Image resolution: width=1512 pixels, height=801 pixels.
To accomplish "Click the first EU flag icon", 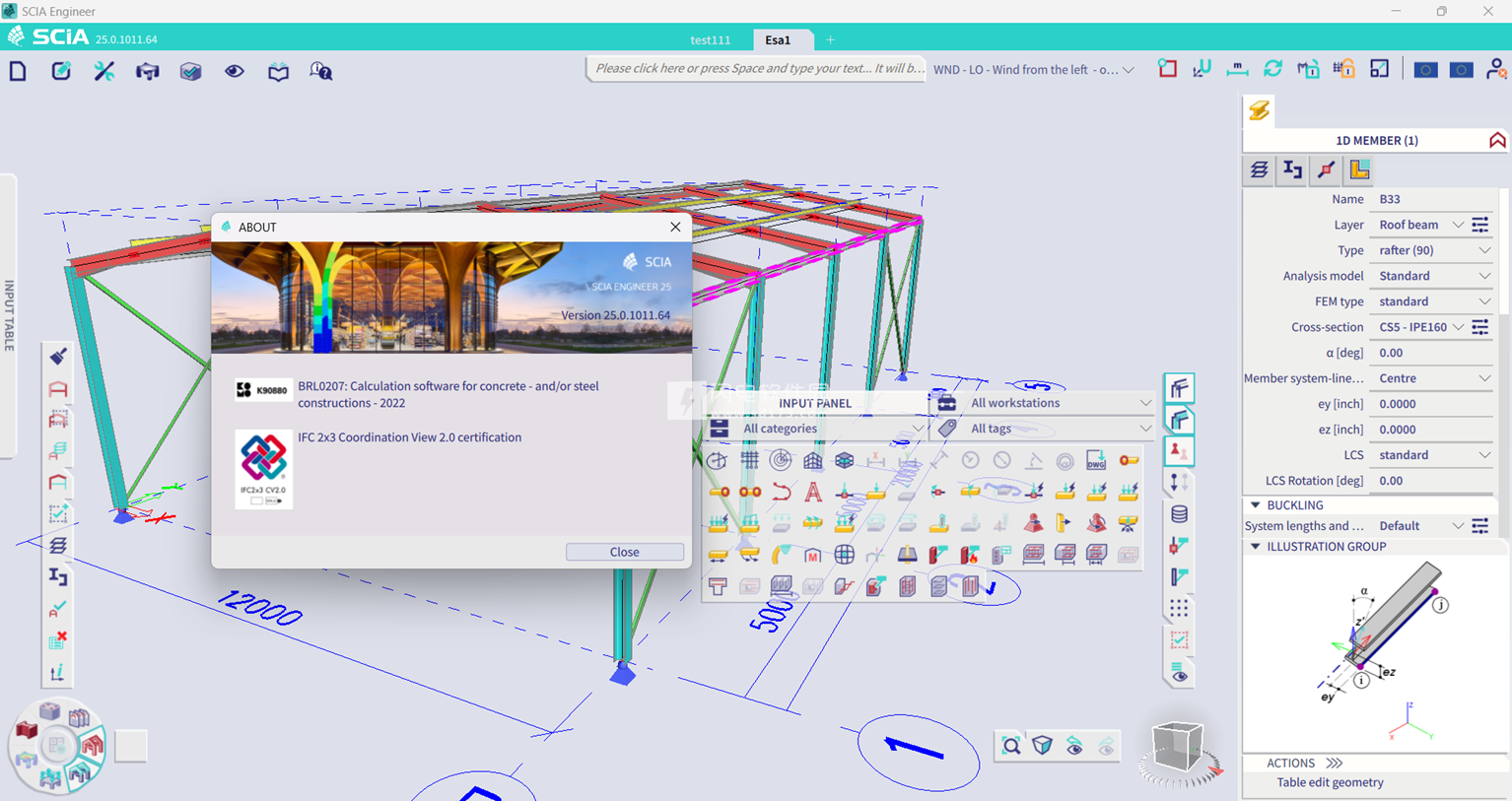I will point(1425,70).
